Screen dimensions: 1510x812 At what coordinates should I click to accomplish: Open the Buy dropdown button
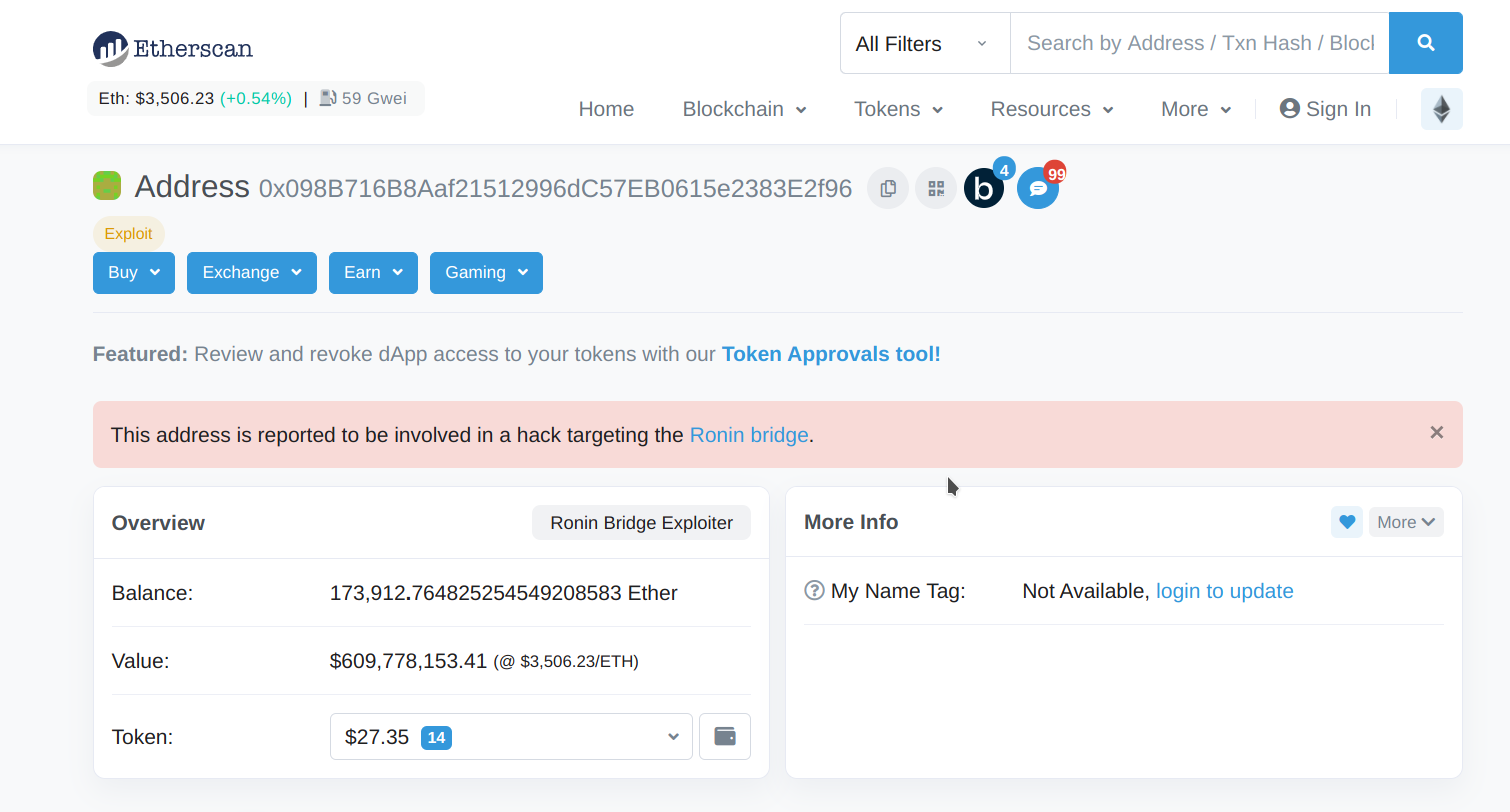click(x=134, y=273)
